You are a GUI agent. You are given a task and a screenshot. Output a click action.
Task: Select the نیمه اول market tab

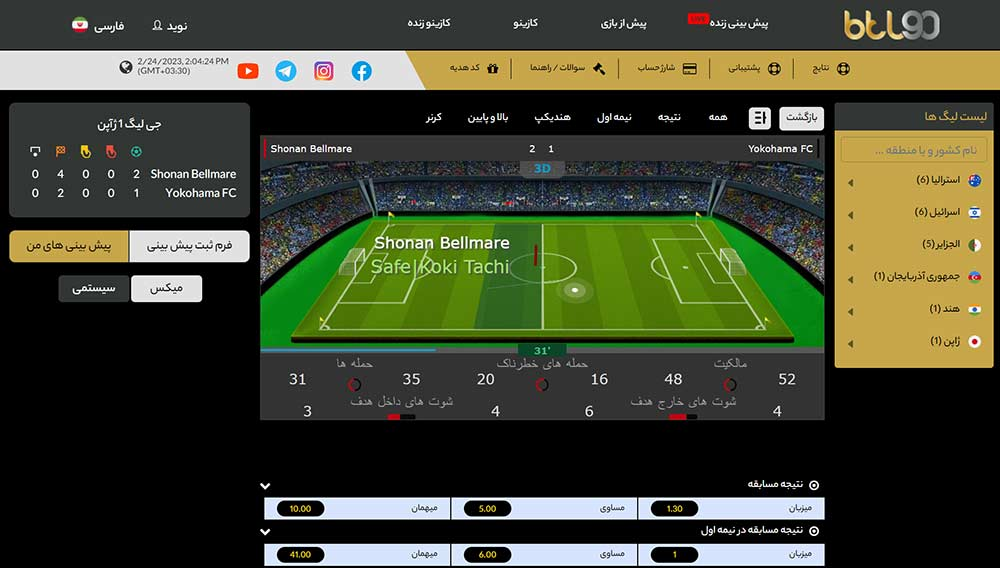click(614, 117)
